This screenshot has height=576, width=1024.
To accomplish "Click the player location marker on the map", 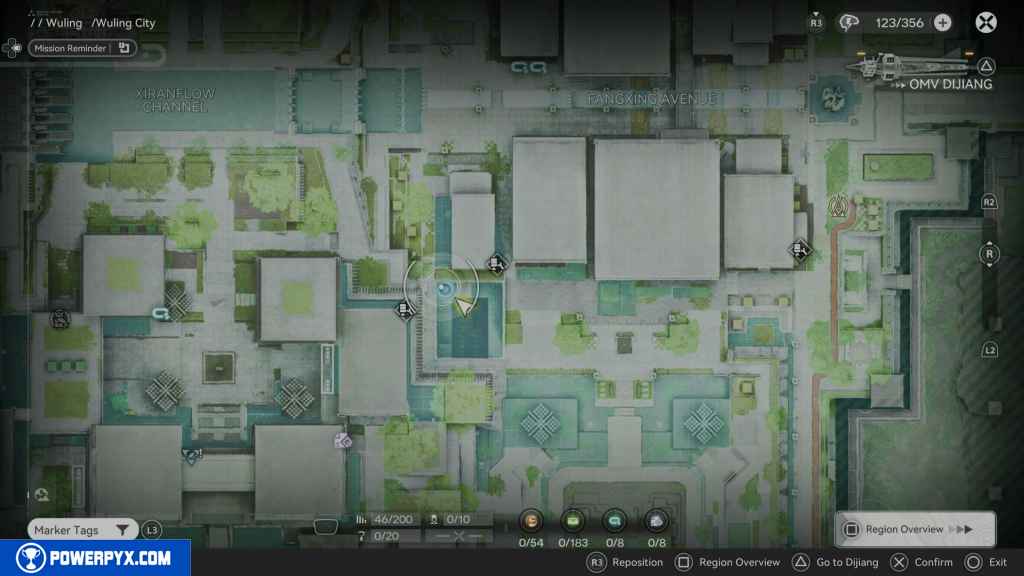I will tap(445, 289).
